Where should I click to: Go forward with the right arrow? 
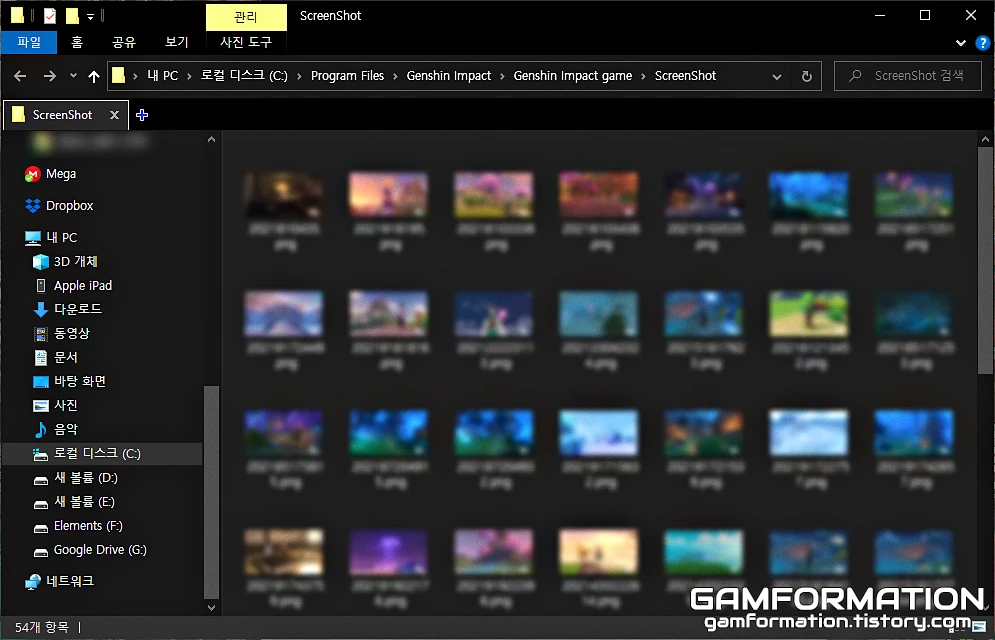pyautogui.click(x=49, y=76)
